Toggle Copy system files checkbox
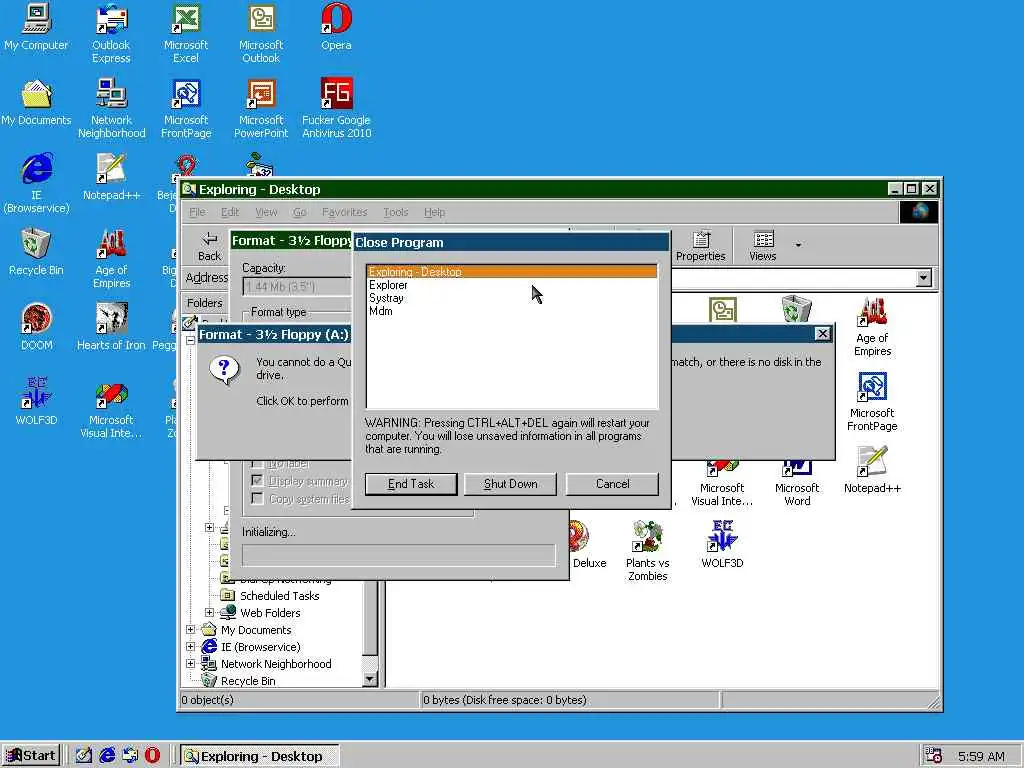The height and width of the screenshot is (768, 1024). pyautogui.click(x=257, y=498)
